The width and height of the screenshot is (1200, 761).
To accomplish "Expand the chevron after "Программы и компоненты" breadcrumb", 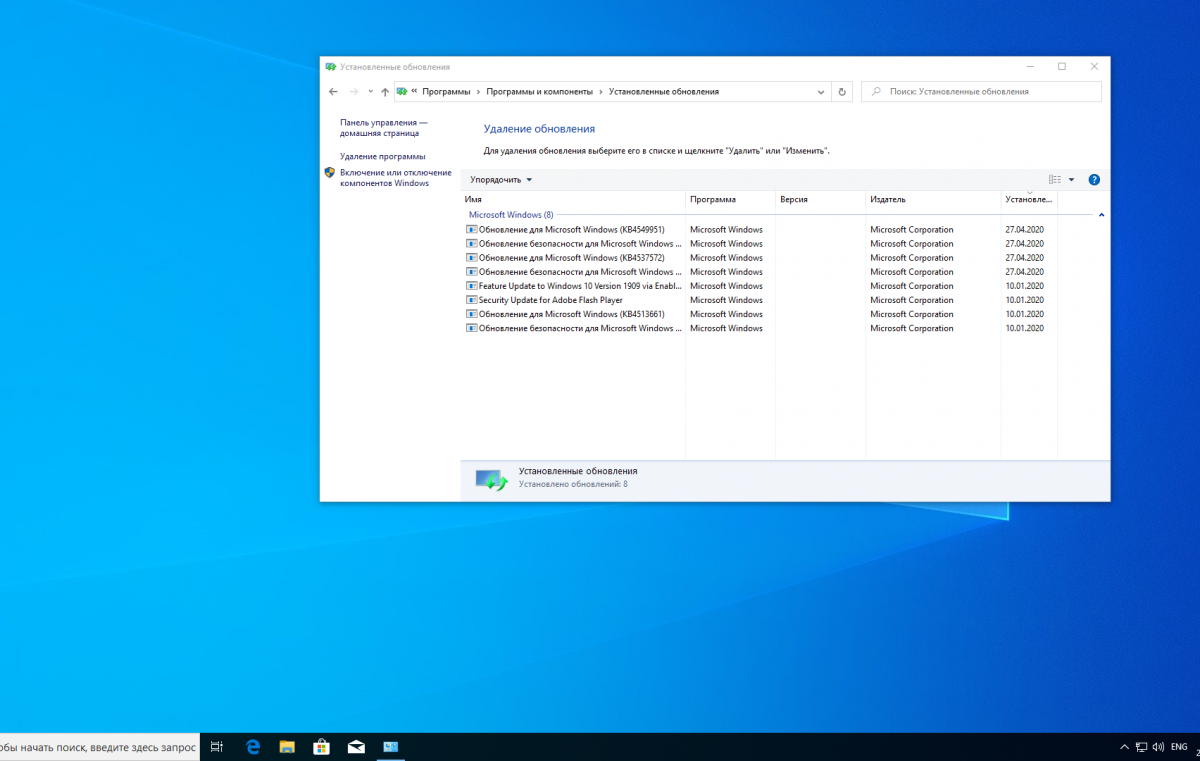I will pos(601,92).
